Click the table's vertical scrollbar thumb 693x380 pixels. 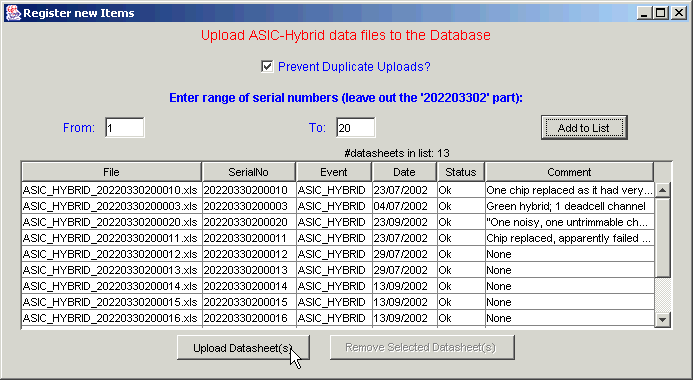tap(662, 238)
